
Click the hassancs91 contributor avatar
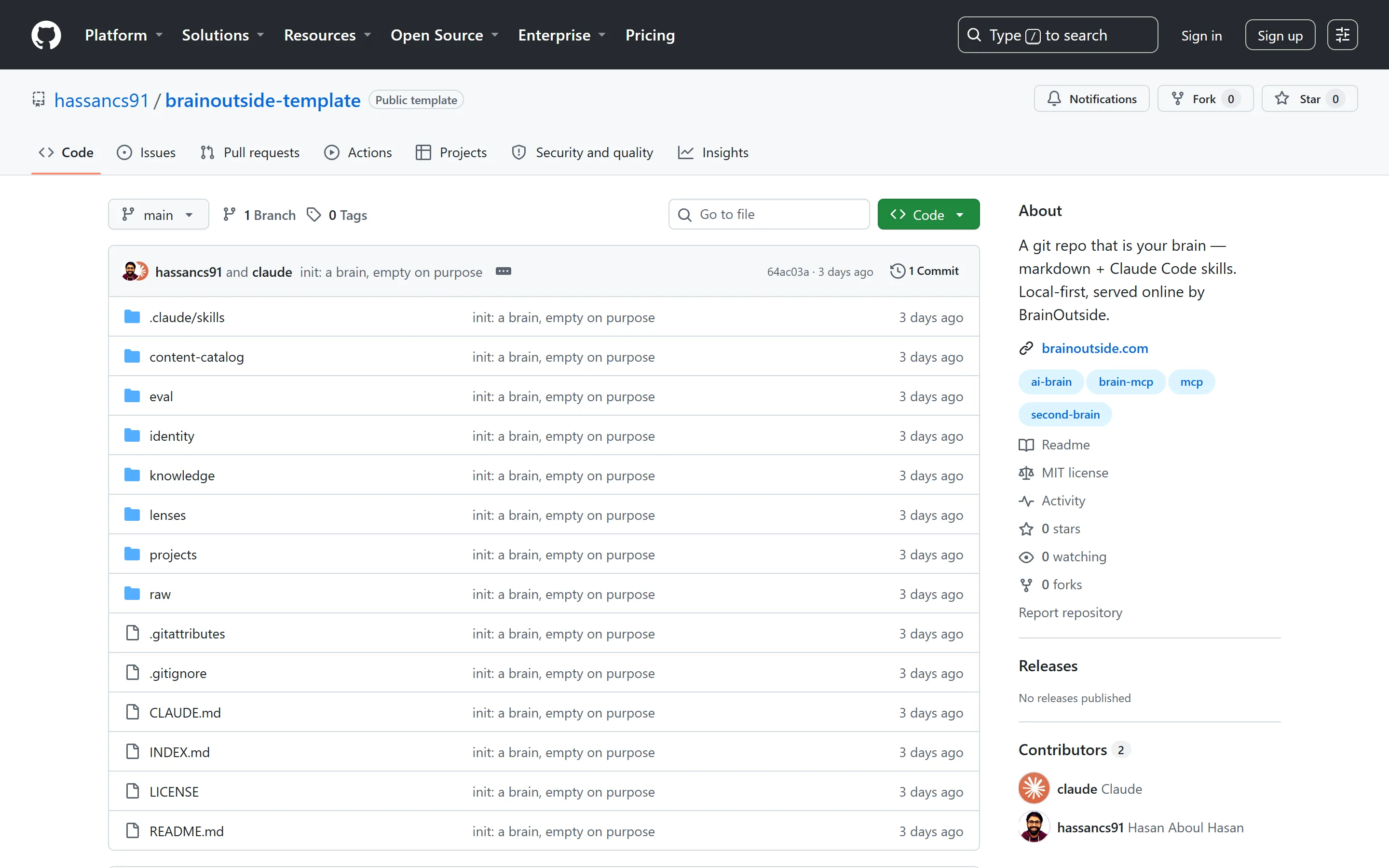1034,827
